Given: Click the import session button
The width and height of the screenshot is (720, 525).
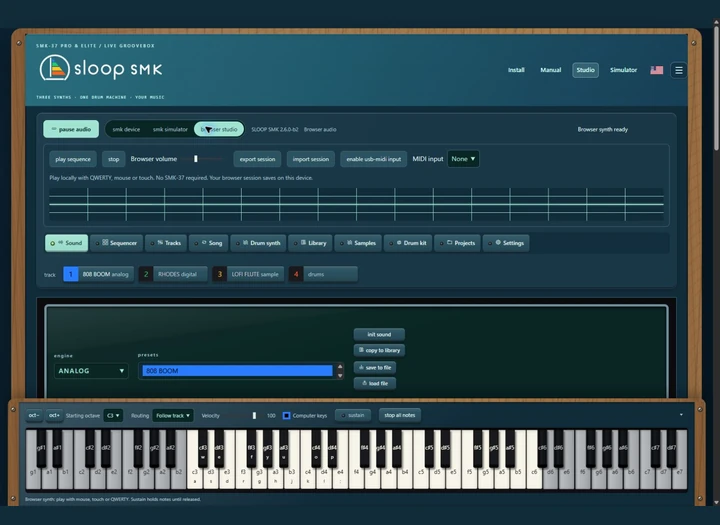Looking at the screenshot, I should pyautogui.click(x=311, y=159).
